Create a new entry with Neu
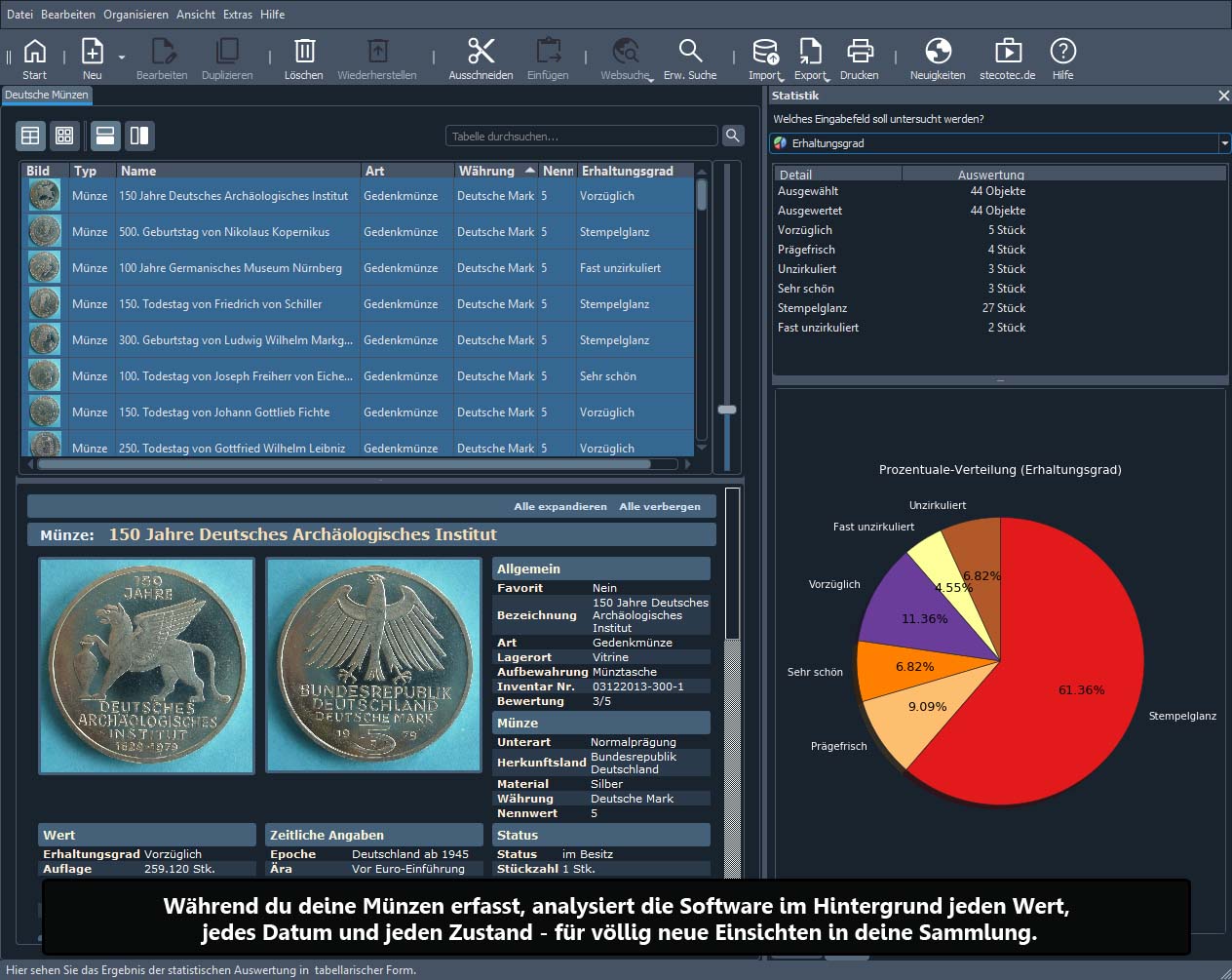1232x980 pixels. tap(92, 59)
